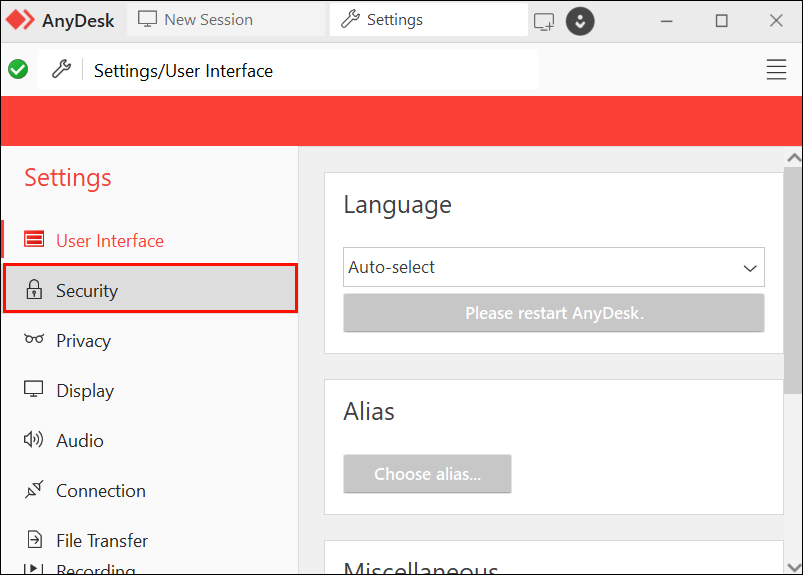
Task: Click the green connection status checkmark
Action: point(18,70)
